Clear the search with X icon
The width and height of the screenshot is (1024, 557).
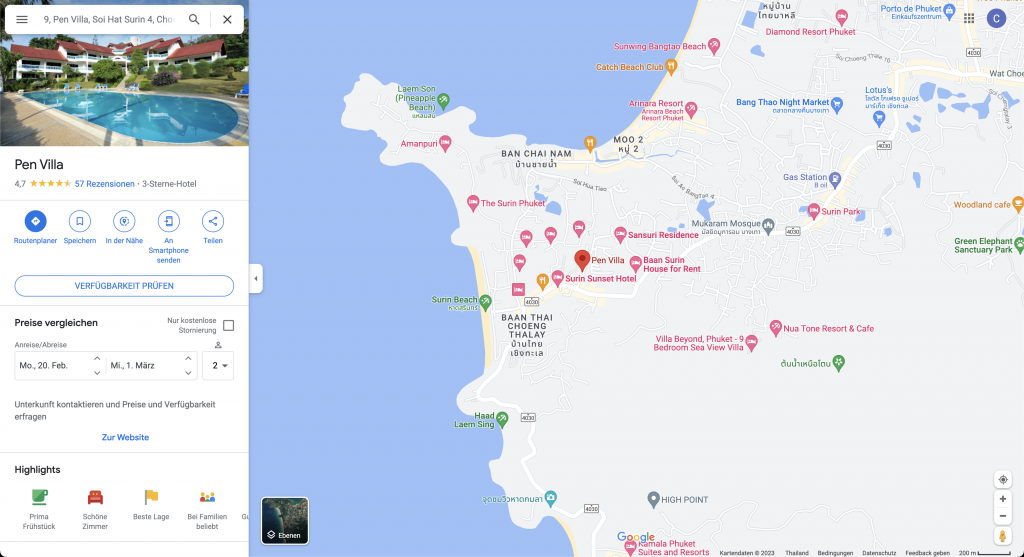pos(227,19)
